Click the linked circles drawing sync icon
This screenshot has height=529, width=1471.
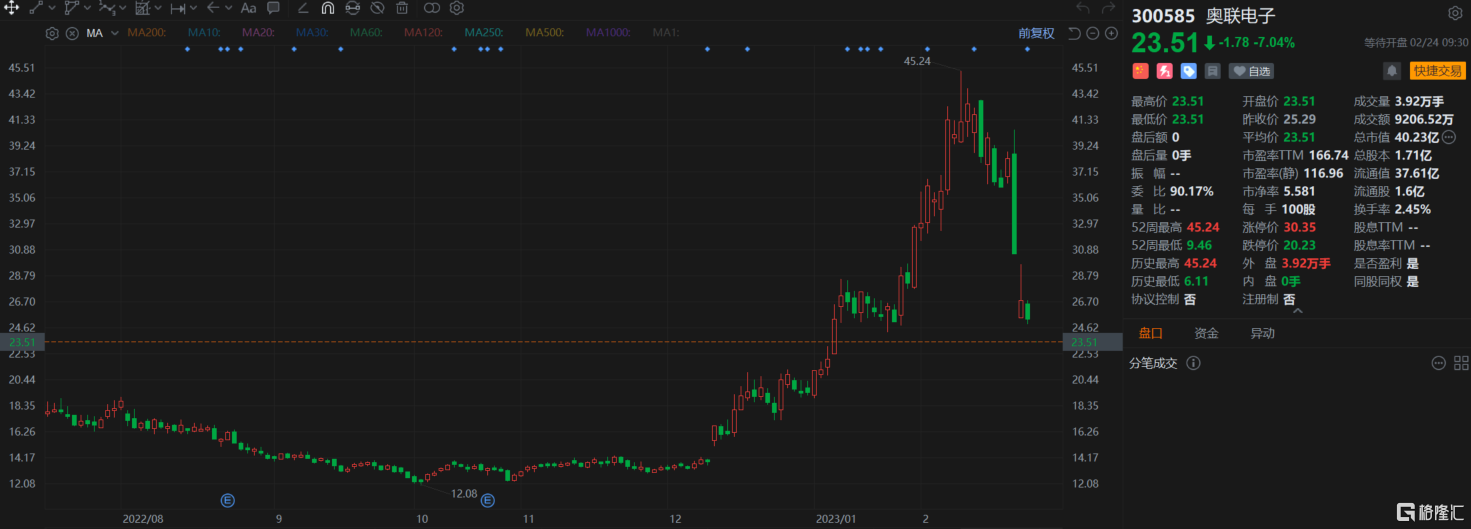(x=431, y=8)
